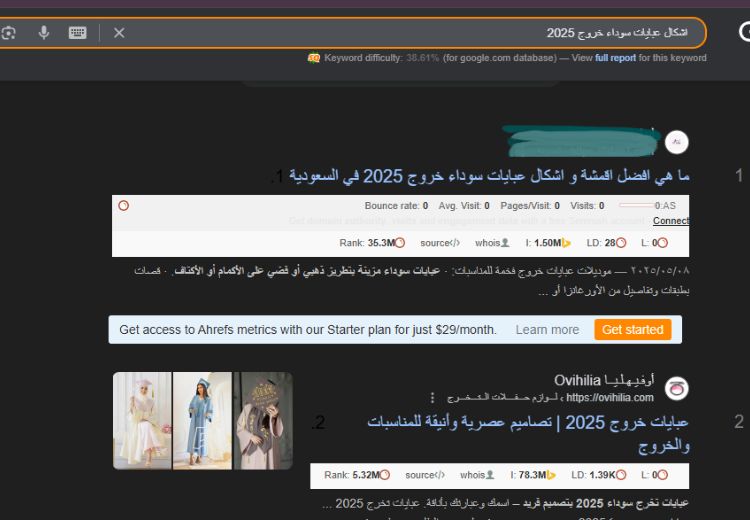Open the beige embroidered abaya thumbnail
This screenshot has width=750, height=520.
pyautogui.click(x=263, y=420)
